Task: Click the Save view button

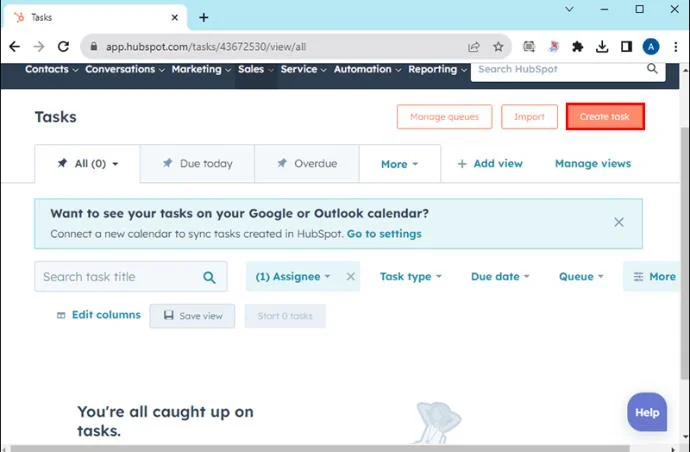Action: [192, 316]
